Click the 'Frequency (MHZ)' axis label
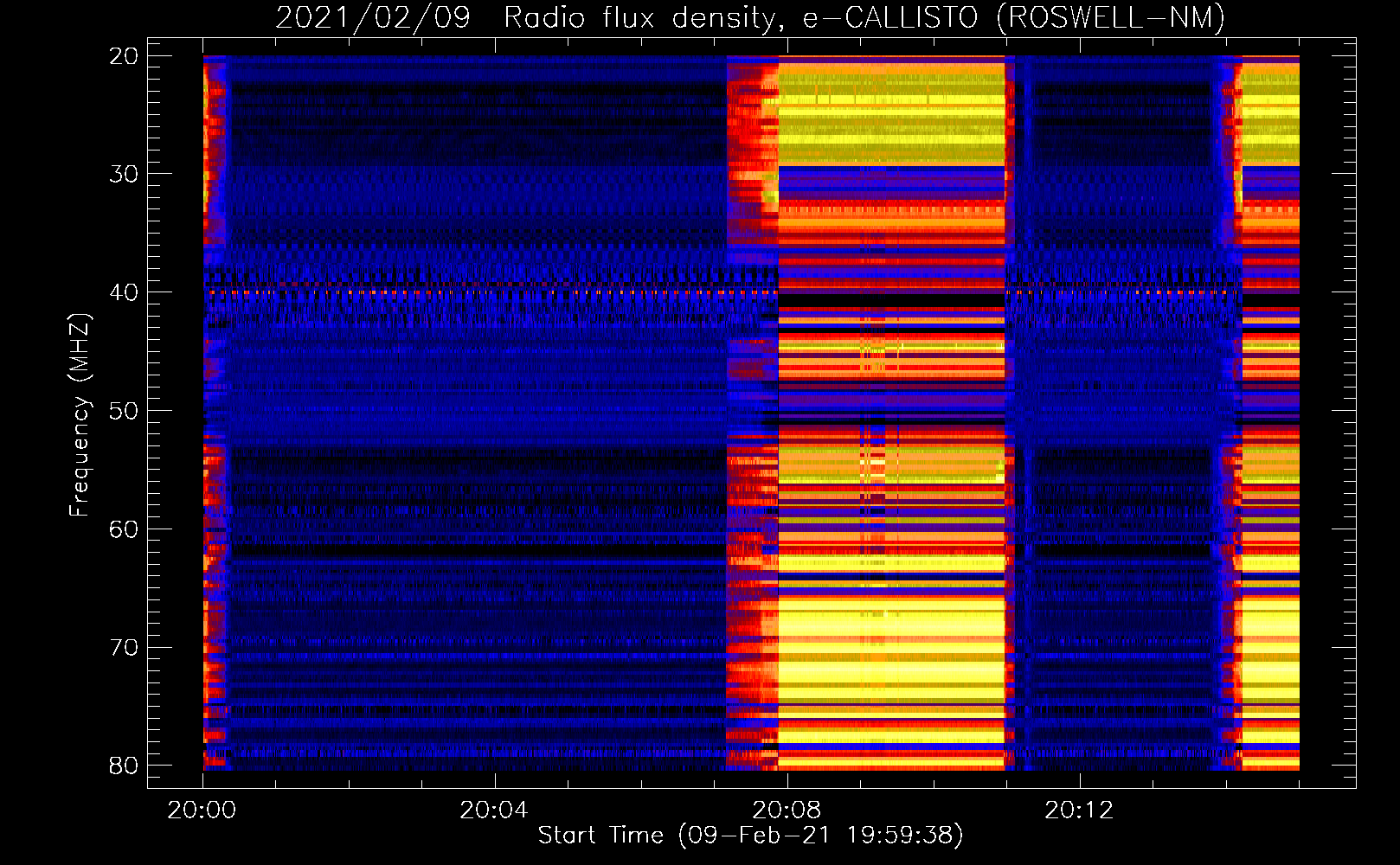Viewport: 1400px width, 865px height. pos(80,416)
